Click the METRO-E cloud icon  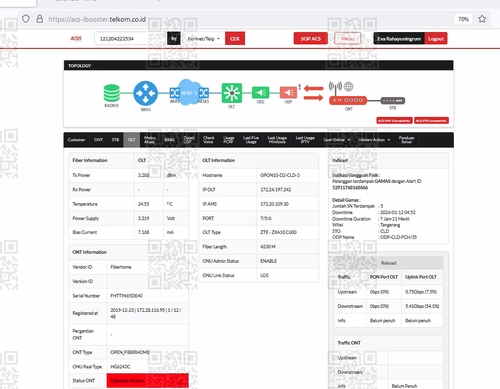click(x=189, y=92)
